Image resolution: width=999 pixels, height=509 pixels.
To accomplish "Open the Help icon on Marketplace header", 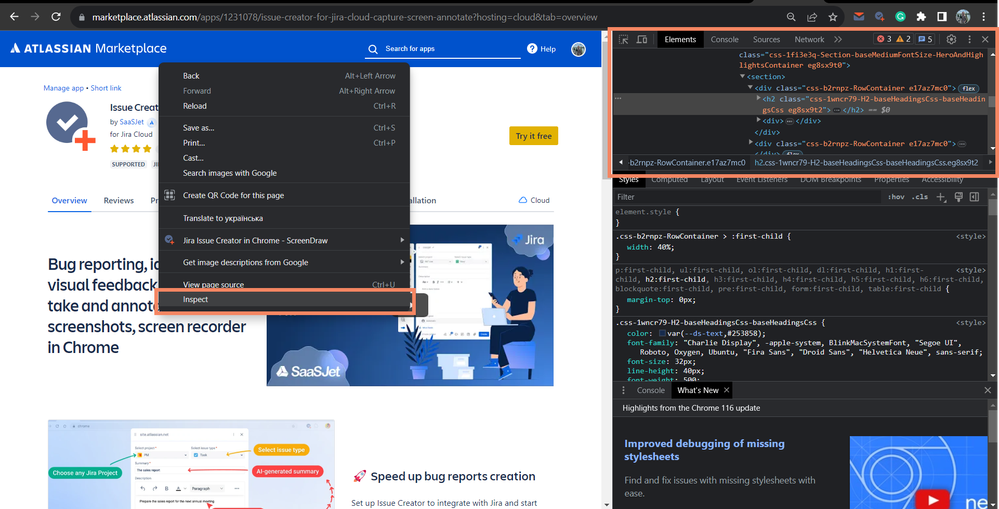I will 541,49.
